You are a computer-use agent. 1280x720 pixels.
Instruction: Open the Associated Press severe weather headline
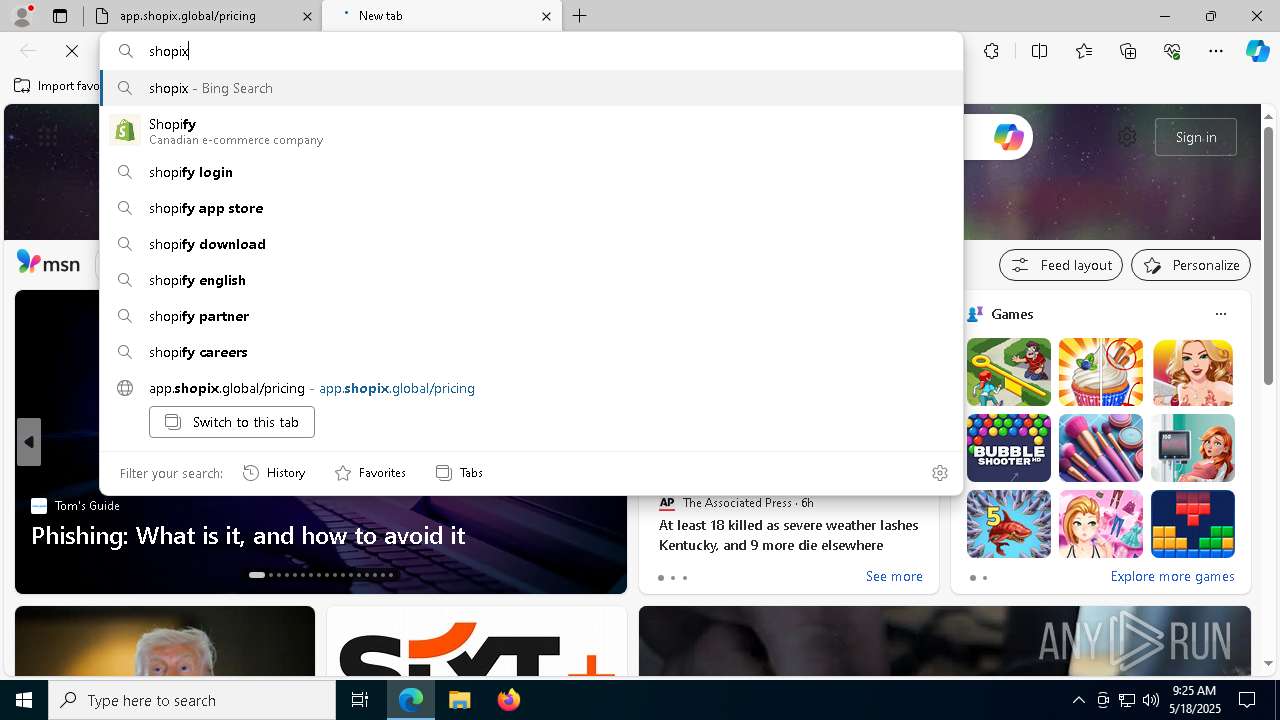click(x=788, y=535)
